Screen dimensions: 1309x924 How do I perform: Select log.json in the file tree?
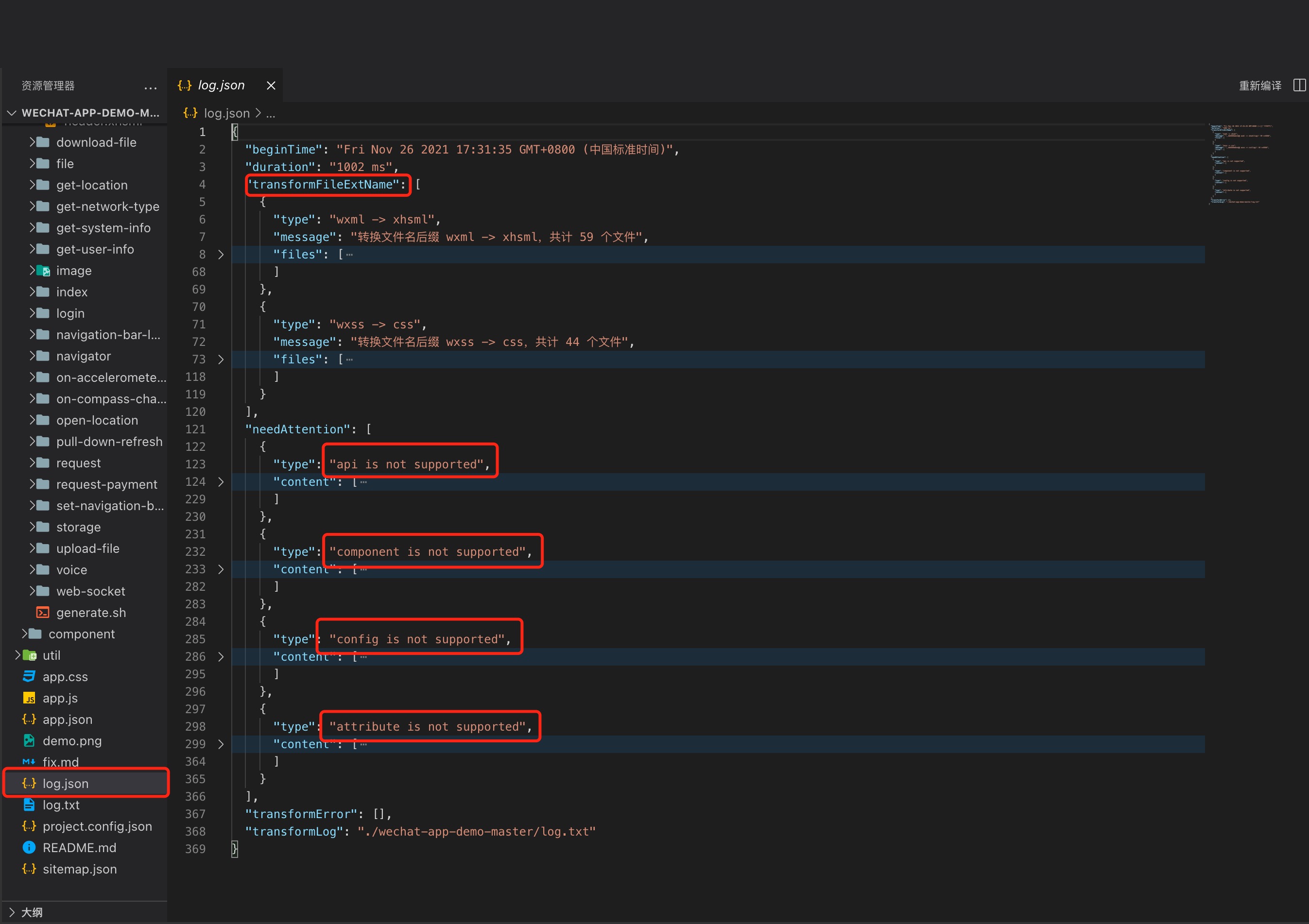click(86, 783)
